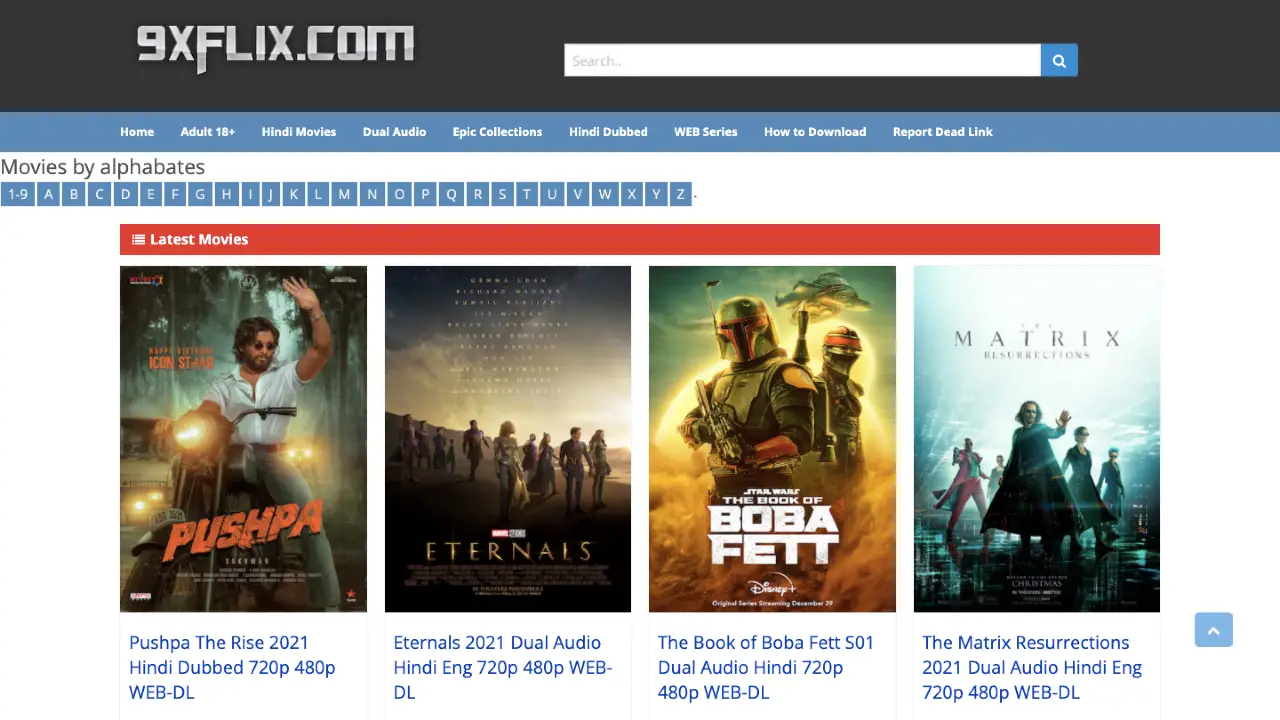Screen dimensions: 1280x720
Task: Filter movies by letter R
Action: click(477, 194)
